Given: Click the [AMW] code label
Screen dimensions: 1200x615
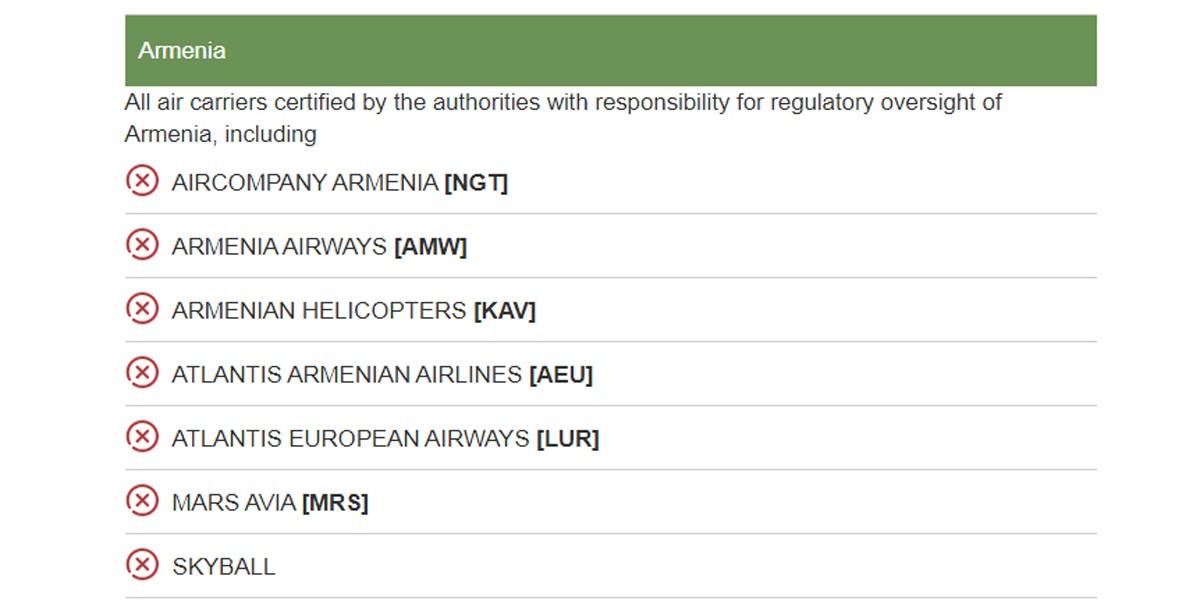Looking at the screenshot, I should pyautogui.click(x=431, y=247).
